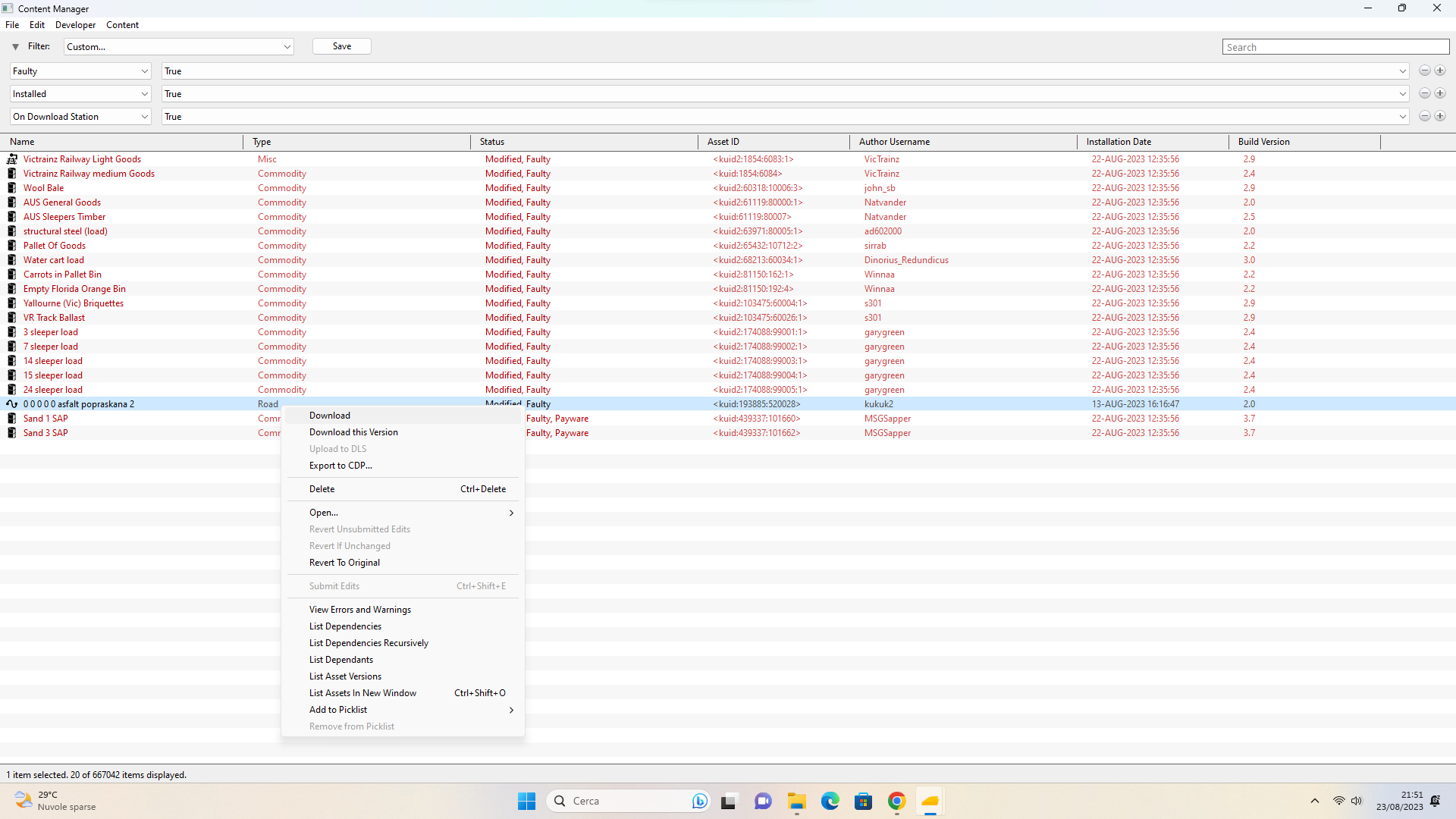The image size is (1456, 819).
Task: Choose List Dependencies Recursively
Action: point(403,643)
